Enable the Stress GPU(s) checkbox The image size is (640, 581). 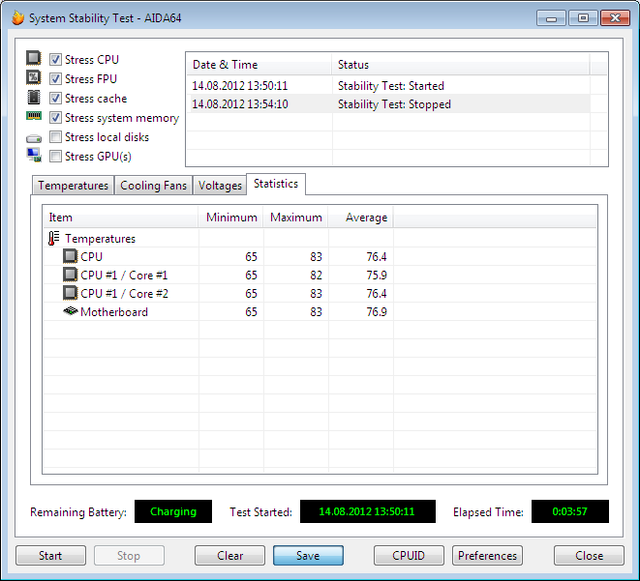(x=56, y=156)
